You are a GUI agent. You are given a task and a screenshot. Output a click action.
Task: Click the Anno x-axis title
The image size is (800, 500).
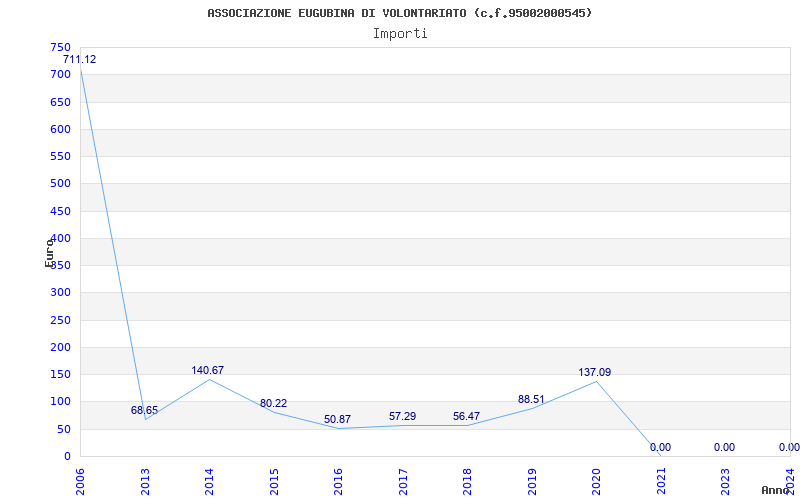pos(776,490)
